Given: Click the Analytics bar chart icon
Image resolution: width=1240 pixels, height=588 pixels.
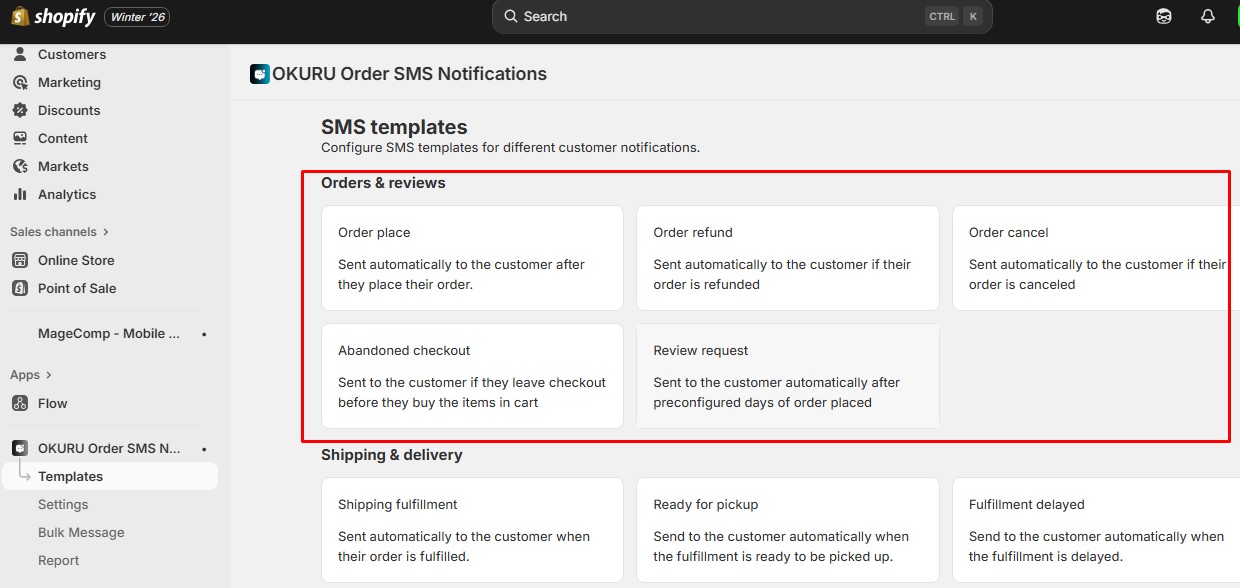Looking at the screenshot, I should click(20, 194).
